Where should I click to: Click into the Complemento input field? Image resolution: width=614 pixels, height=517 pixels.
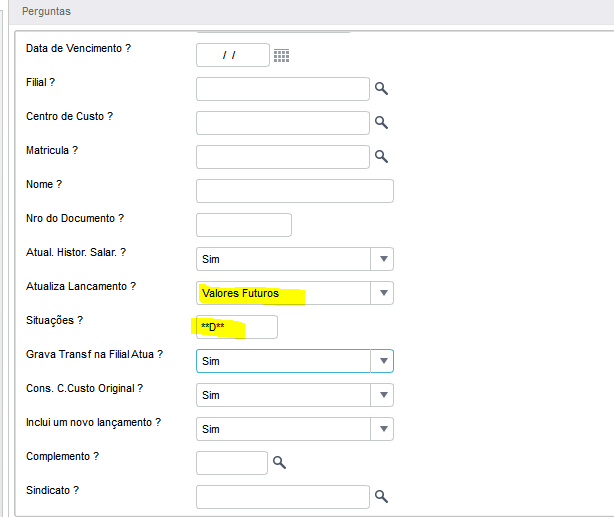pyautogui.click(x=232, y=463)
